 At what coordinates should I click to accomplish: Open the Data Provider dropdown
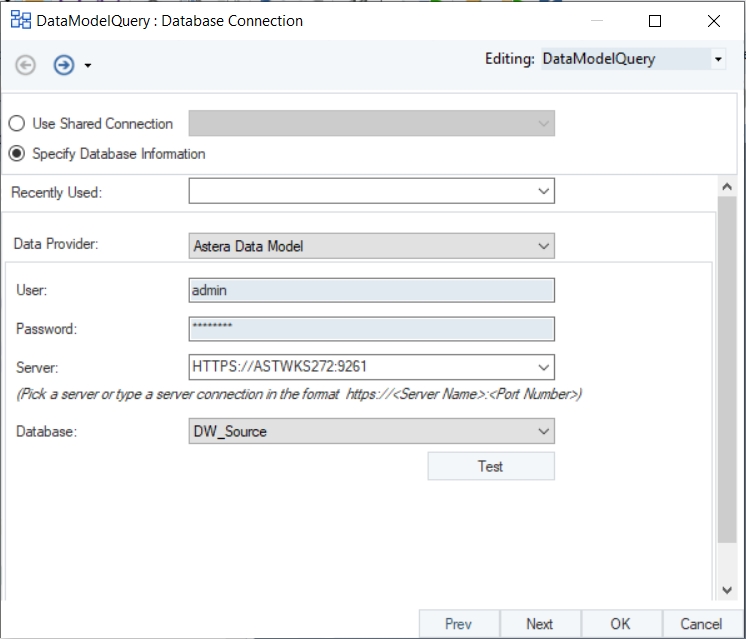point(543,246)
